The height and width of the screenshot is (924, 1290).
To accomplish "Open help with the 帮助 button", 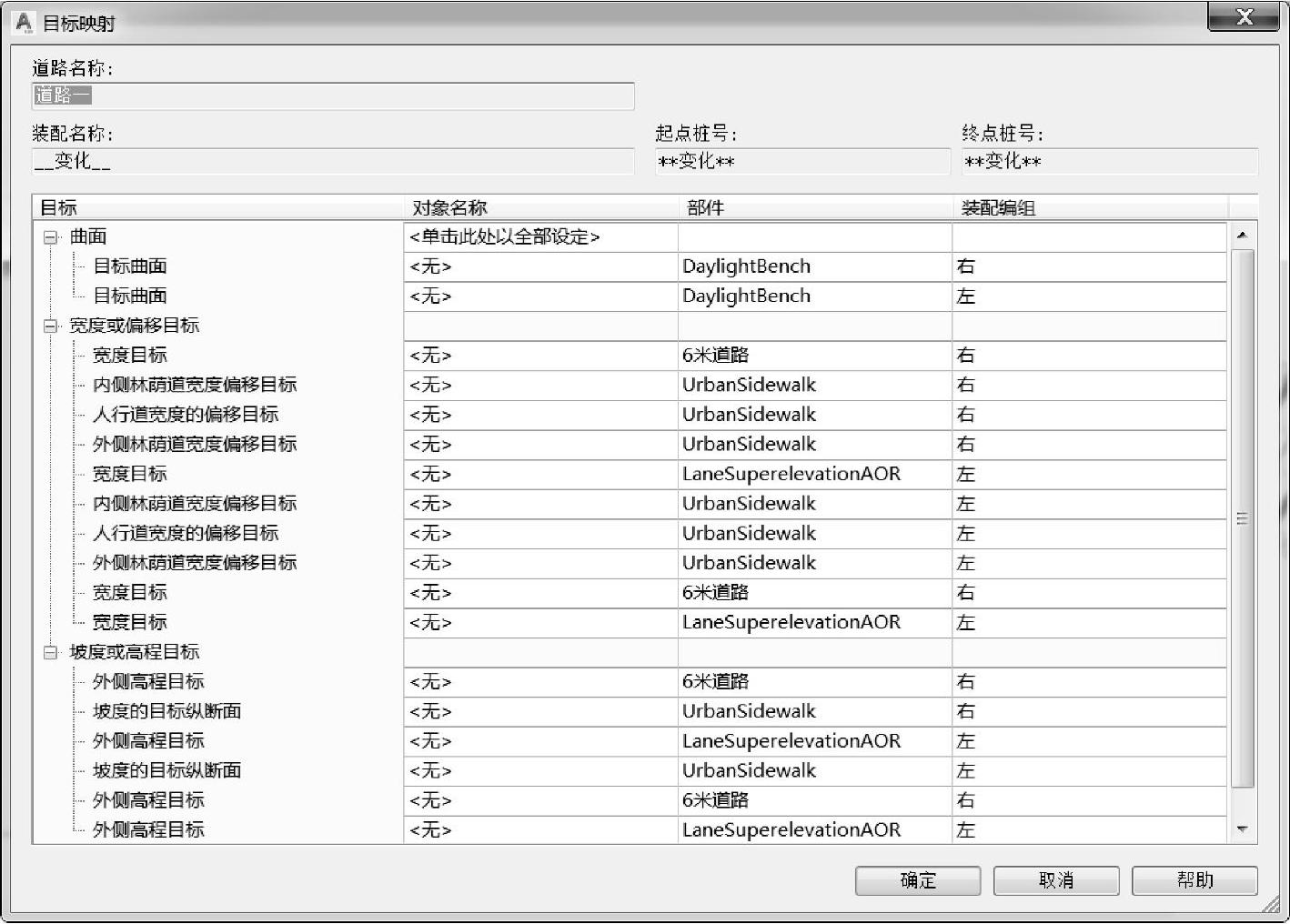I will 1194,880.
